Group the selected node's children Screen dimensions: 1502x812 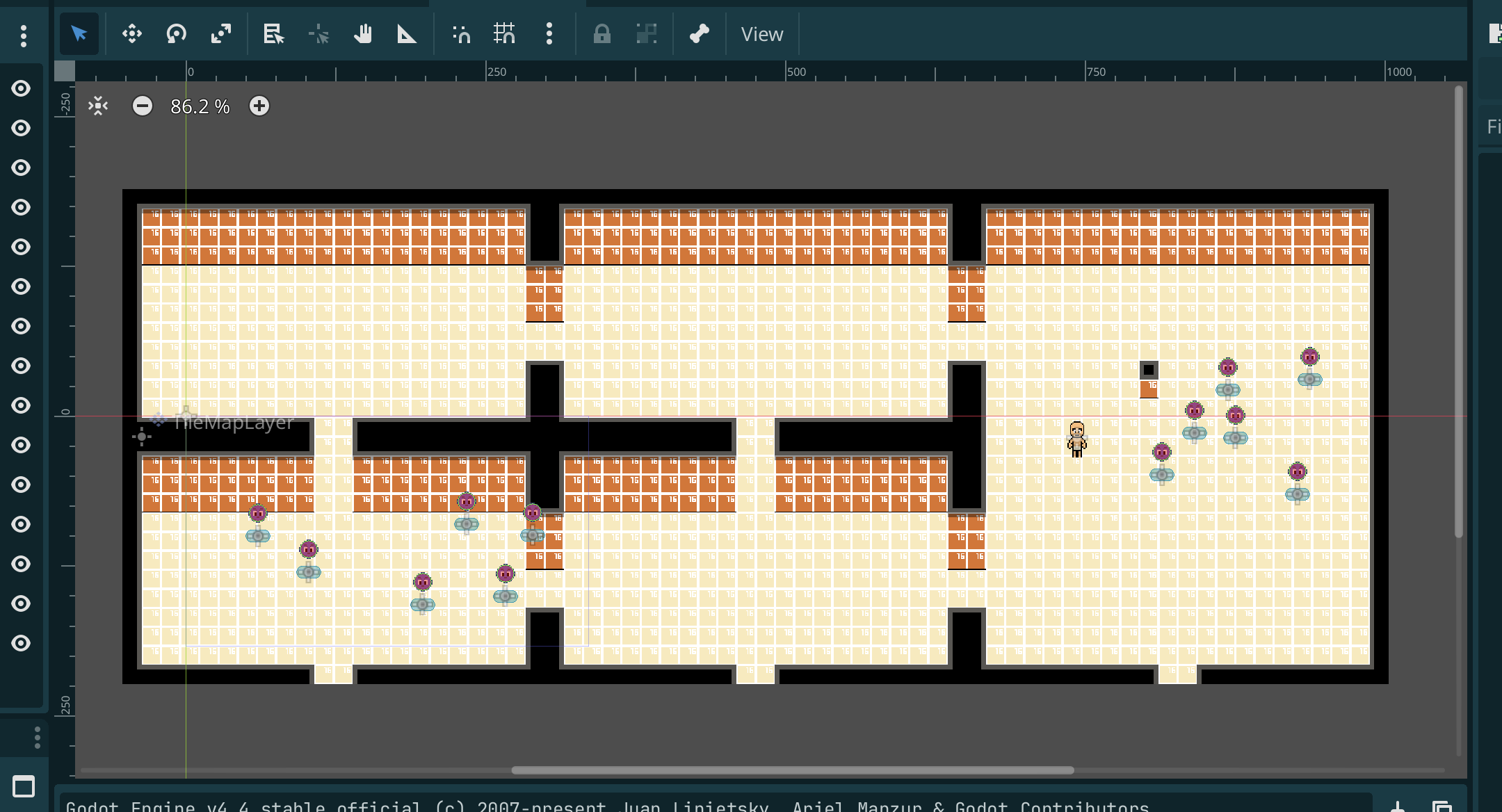[647, 33]
